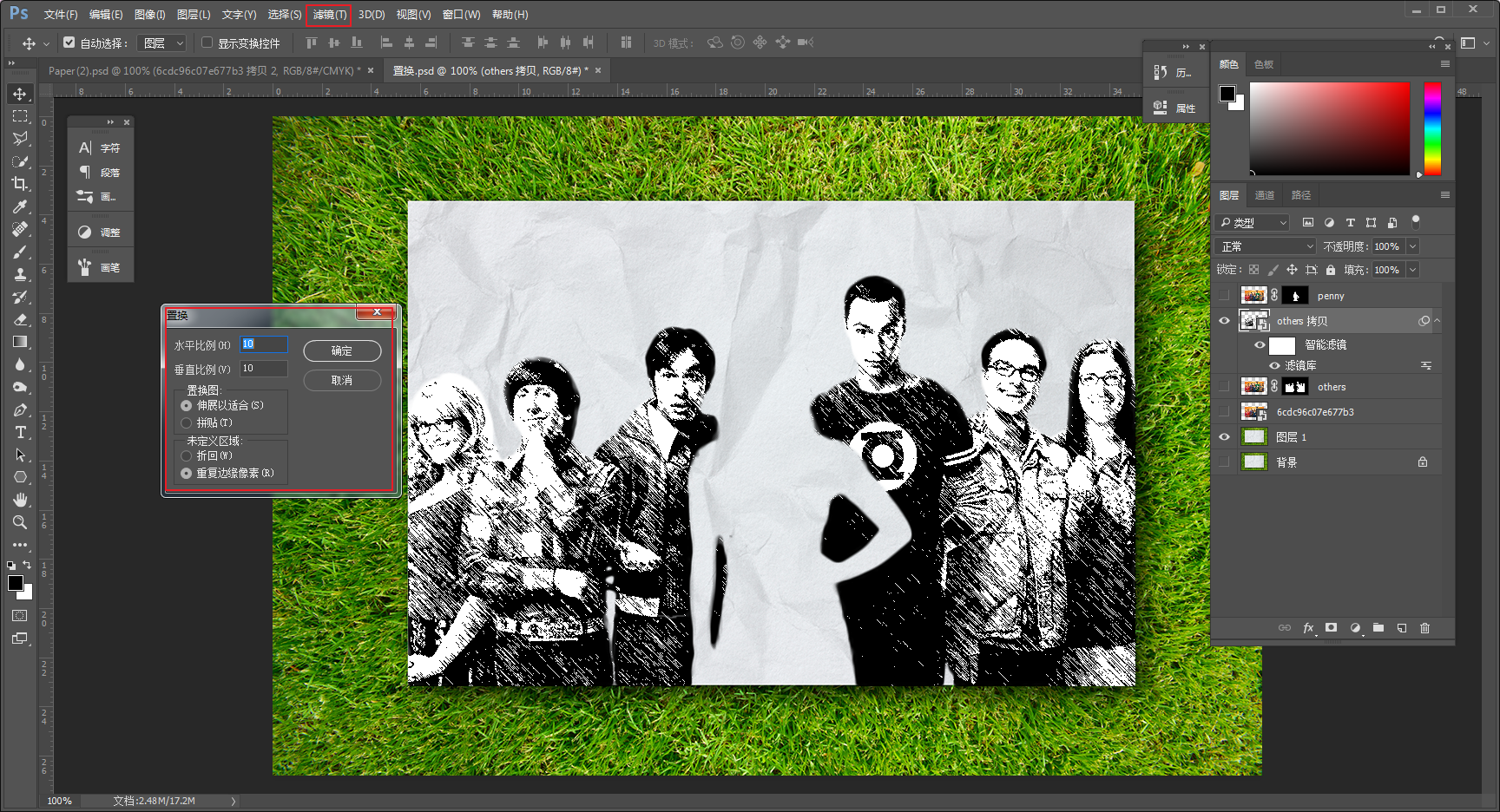Image resolution: width=1500 pixels, height=812 pixels.
Task: Open the 字符 panel button
Action: [x=101, y=148]
